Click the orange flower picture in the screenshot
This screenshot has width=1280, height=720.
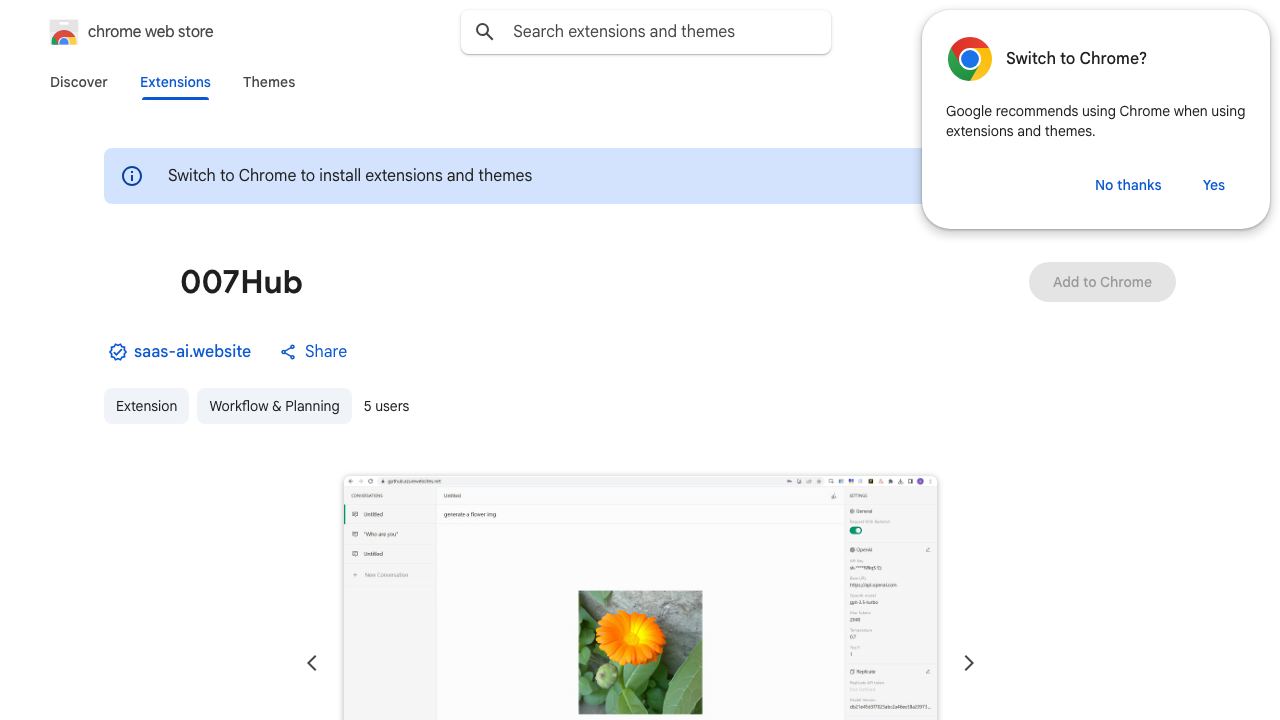pos(640,652)
